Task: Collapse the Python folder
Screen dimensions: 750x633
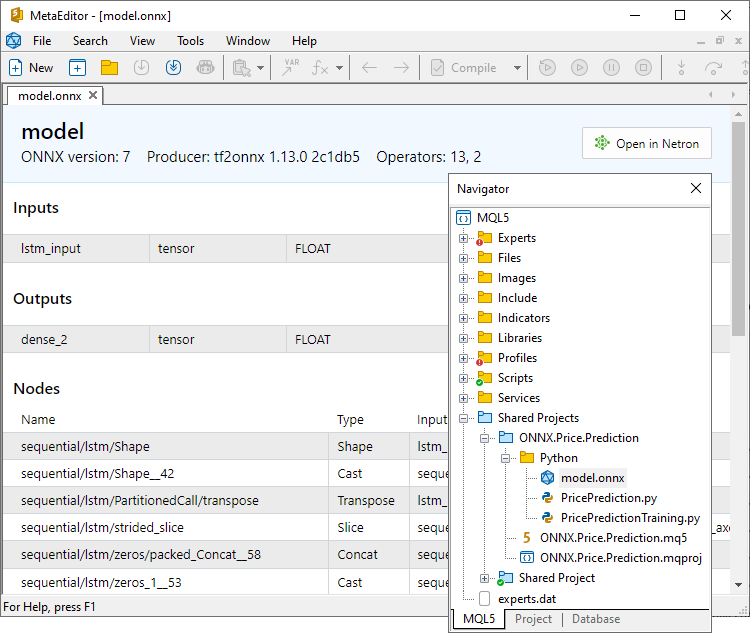Action: coord(505,458)
